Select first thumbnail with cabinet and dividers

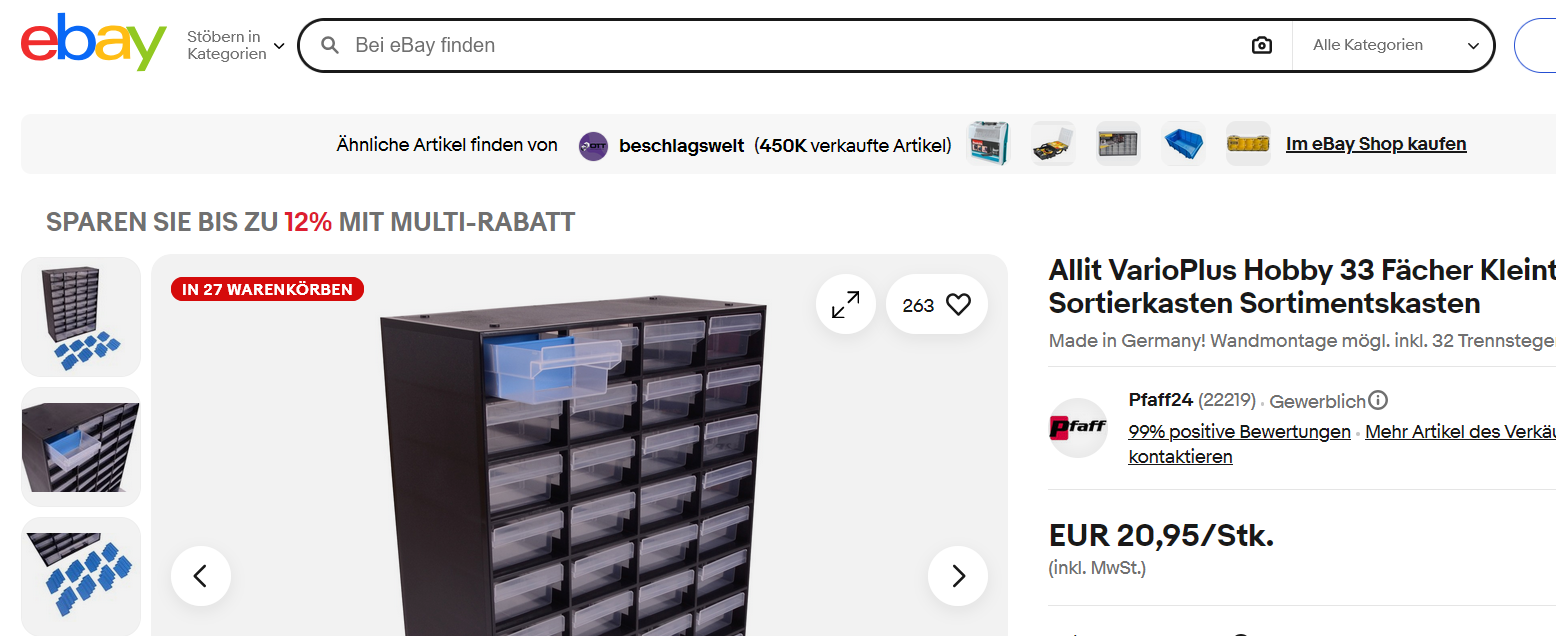coord(81,317)
